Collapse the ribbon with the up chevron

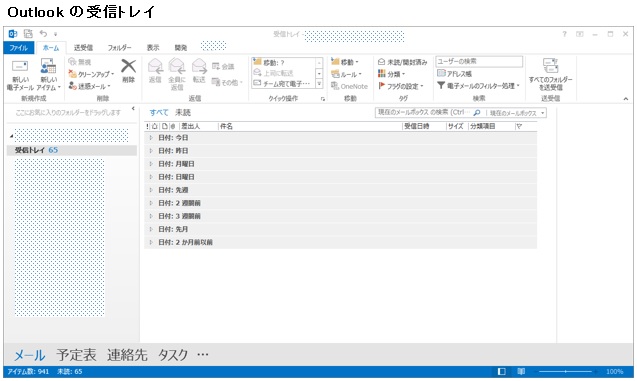tap(626, 99)
